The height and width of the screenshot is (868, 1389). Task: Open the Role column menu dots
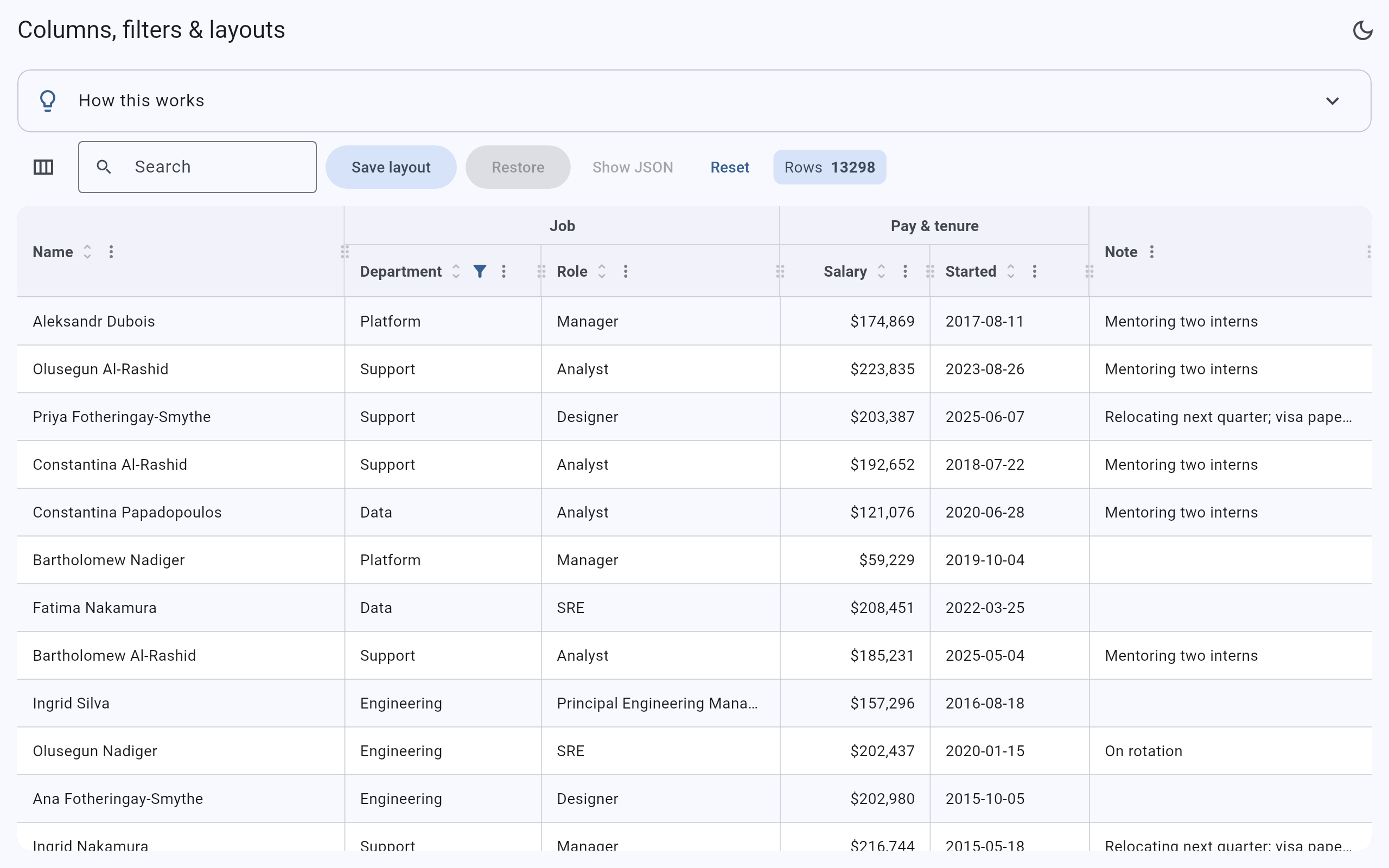click(x=626, y=272)
